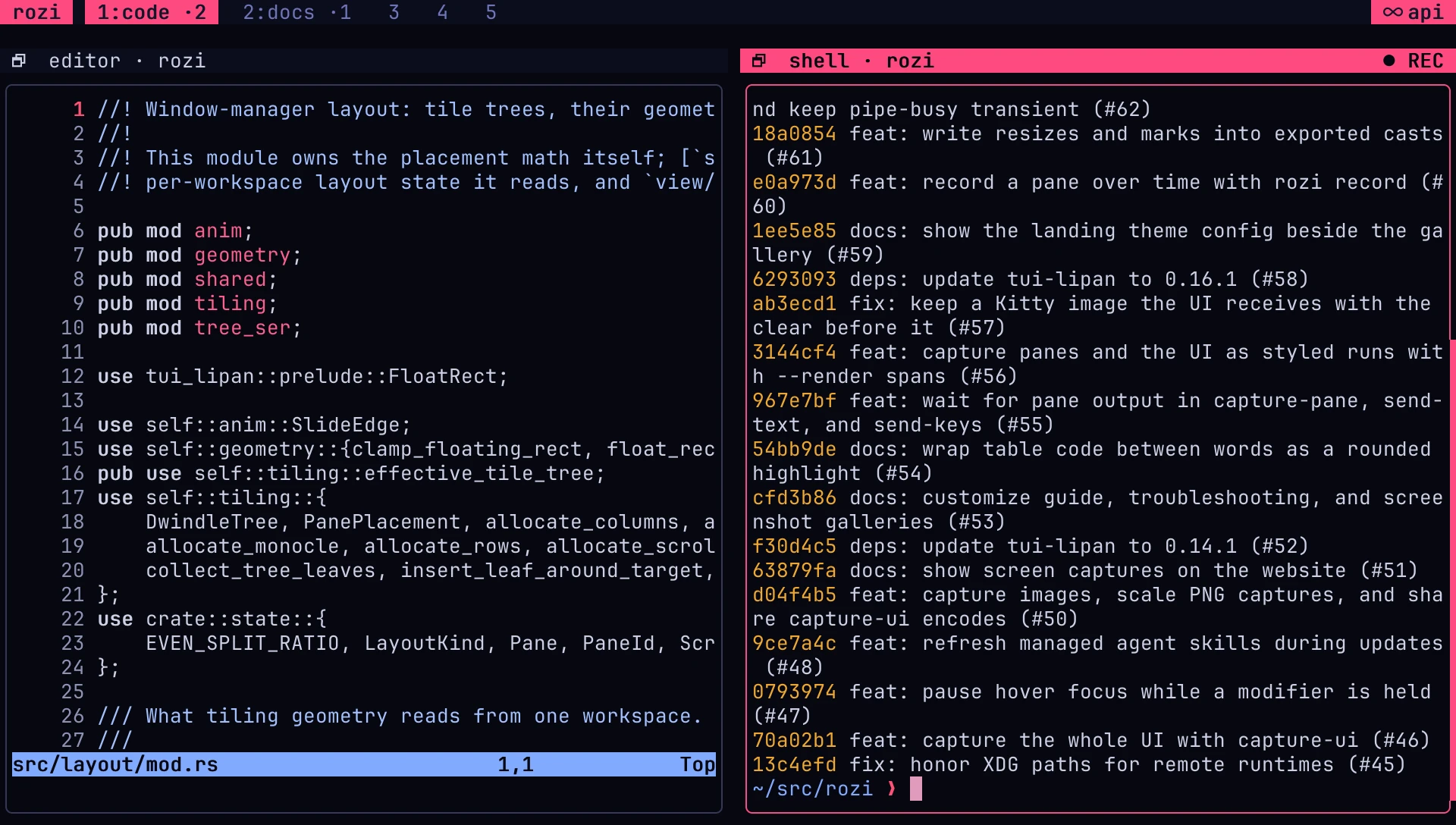Screen dimensions: 1456x825
Task: Click commit hash 18a0854
Action: pyautogui.click(x=795, y=133)
